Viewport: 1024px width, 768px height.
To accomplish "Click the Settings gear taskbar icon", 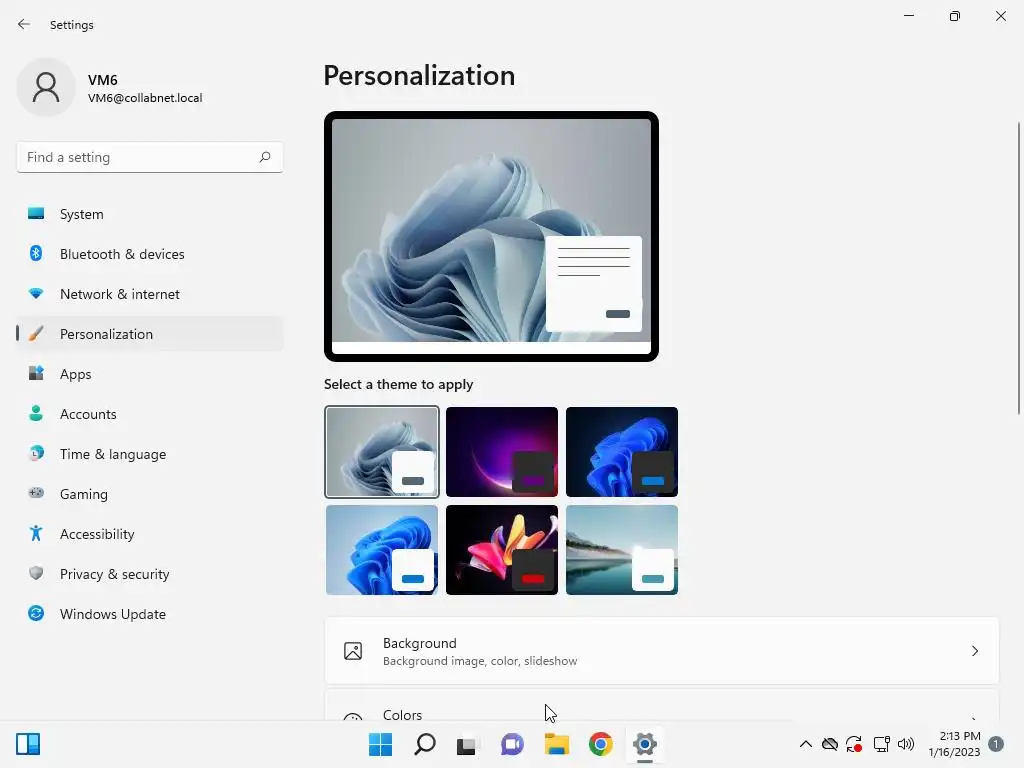I will [x=645, y=744].
